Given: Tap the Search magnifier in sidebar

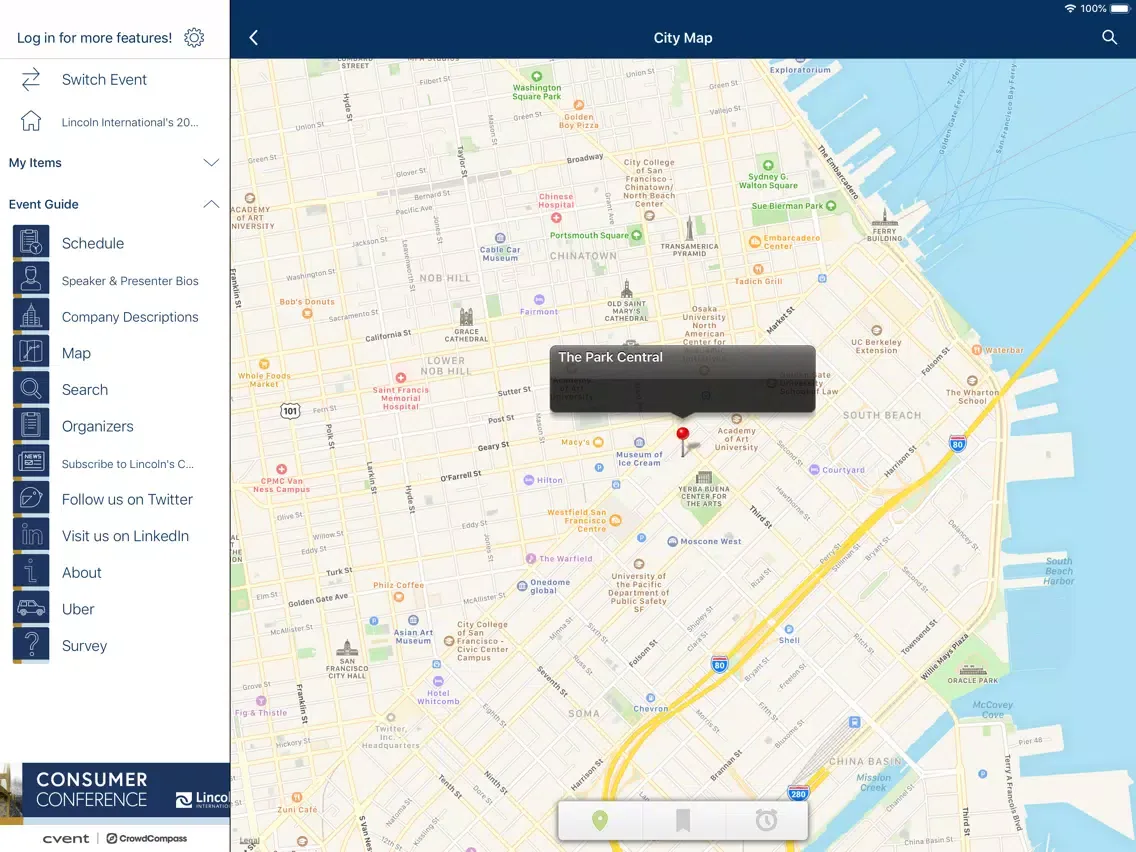Looking at the screenshot, I should (x=31, y=388).
